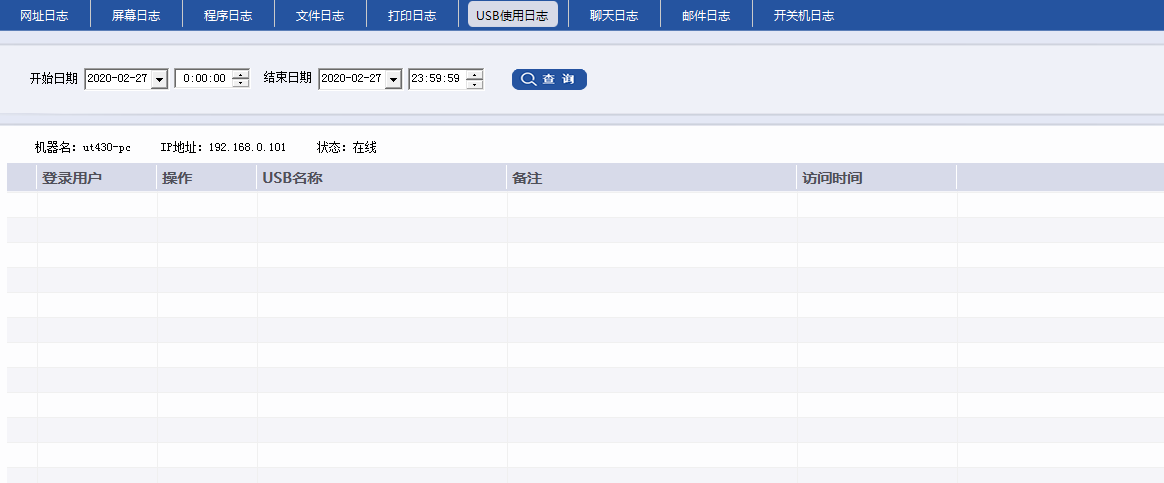Open the 聊天日志 tab
The image size is (1164, 483).
(614, 15)
